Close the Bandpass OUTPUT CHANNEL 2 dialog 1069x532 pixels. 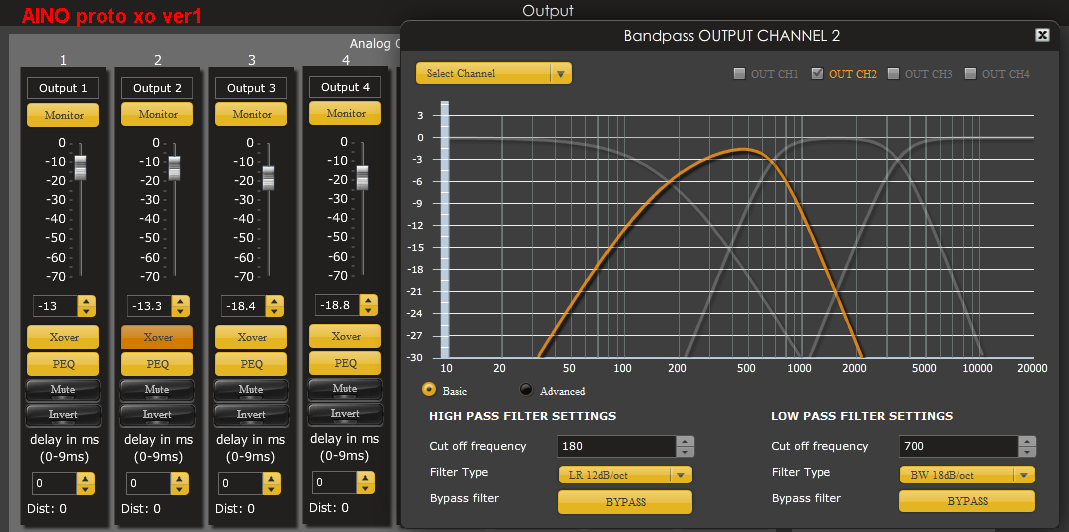click(1042, 35)
